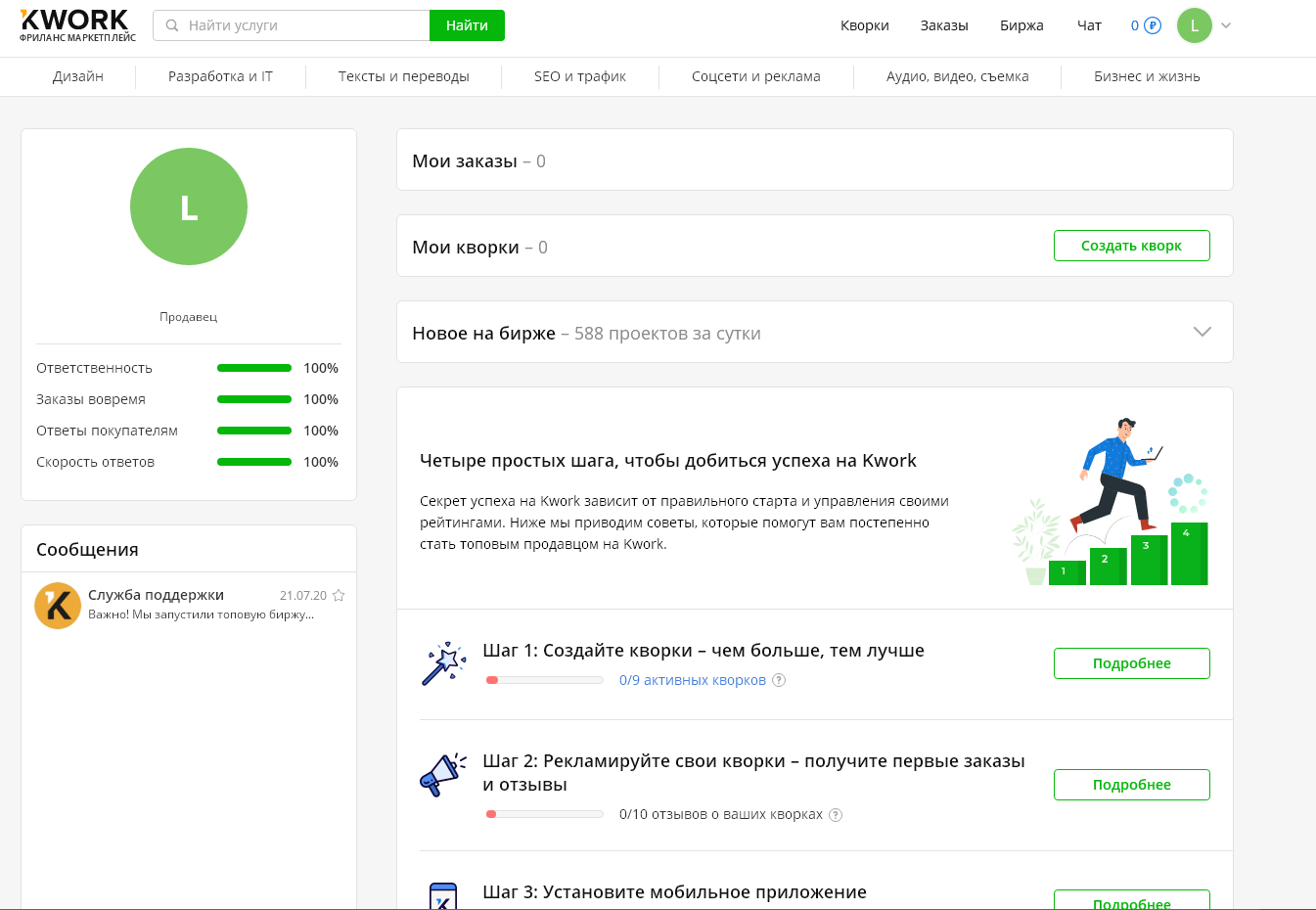
Task: Click '588 проектов за сутки' text
Action: pos(667,333)
